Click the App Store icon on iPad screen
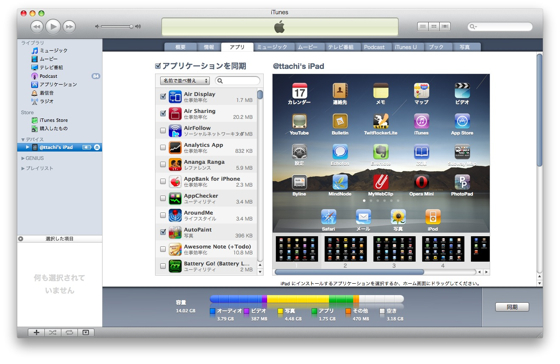This screenshot has height=364, width=560. point(462,121)
